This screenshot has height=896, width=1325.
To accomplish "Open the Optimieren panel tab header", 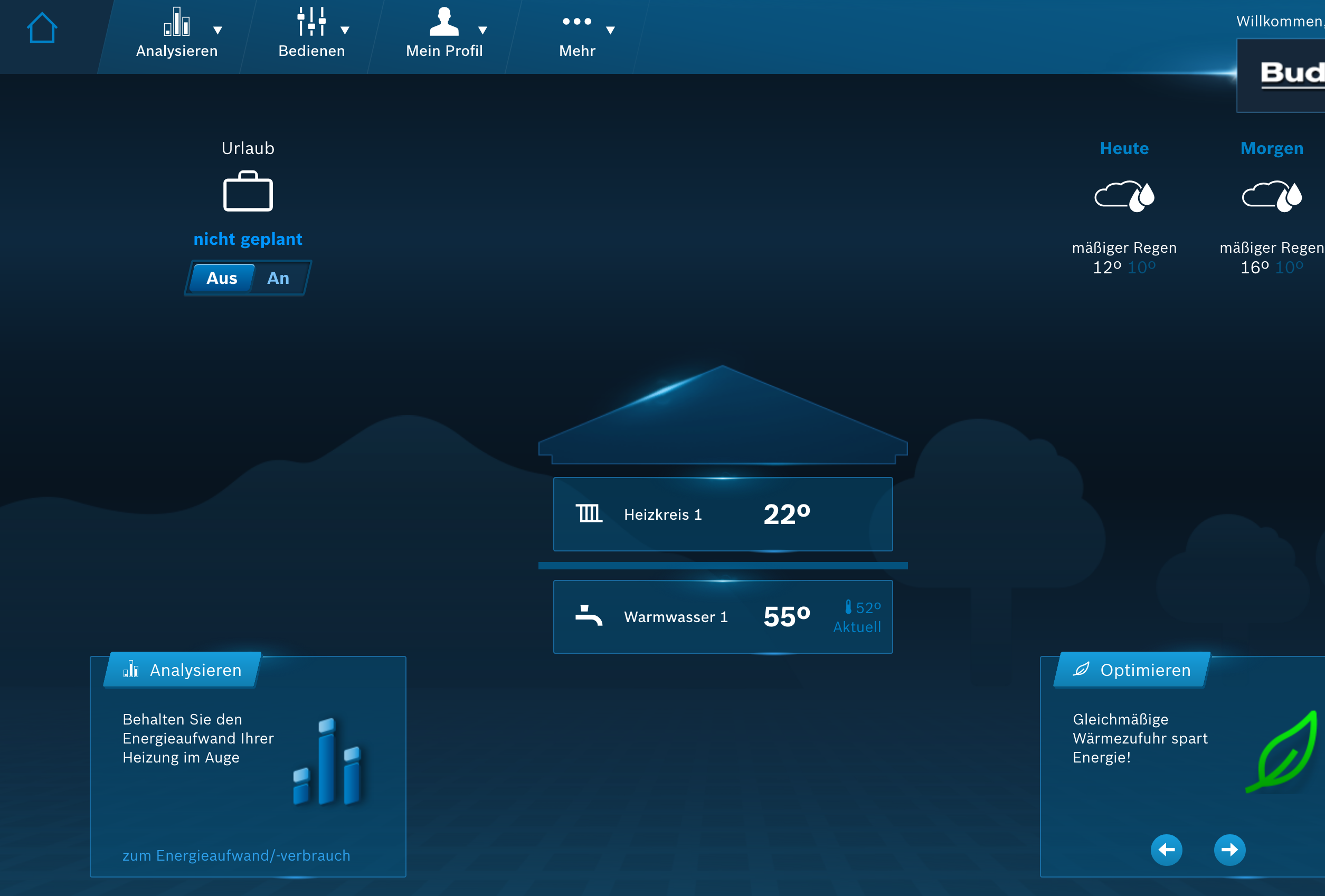I will click(1132, 670).
